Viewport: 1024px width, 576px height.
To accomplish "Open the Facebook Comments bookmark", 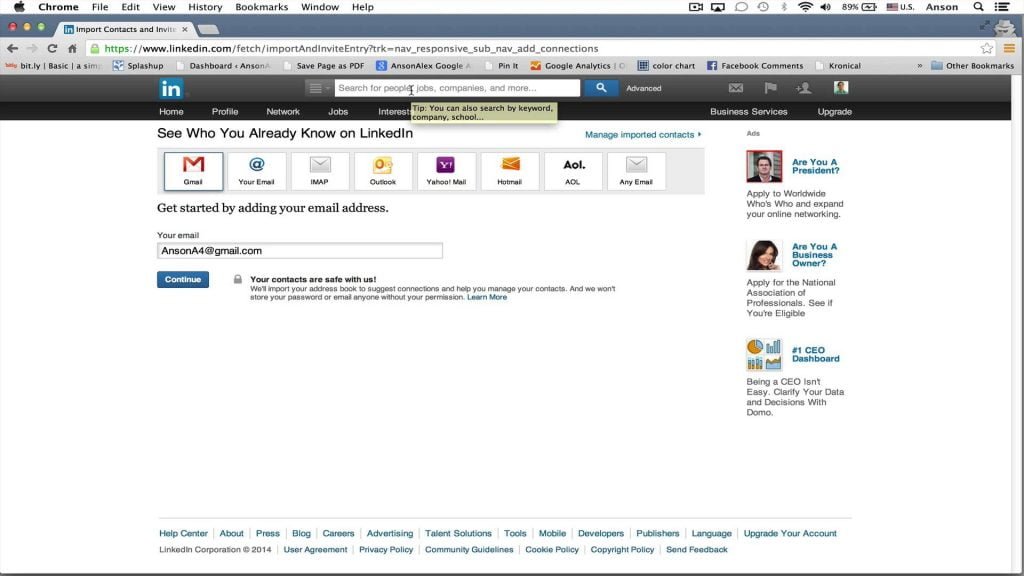I will point(755,65).
